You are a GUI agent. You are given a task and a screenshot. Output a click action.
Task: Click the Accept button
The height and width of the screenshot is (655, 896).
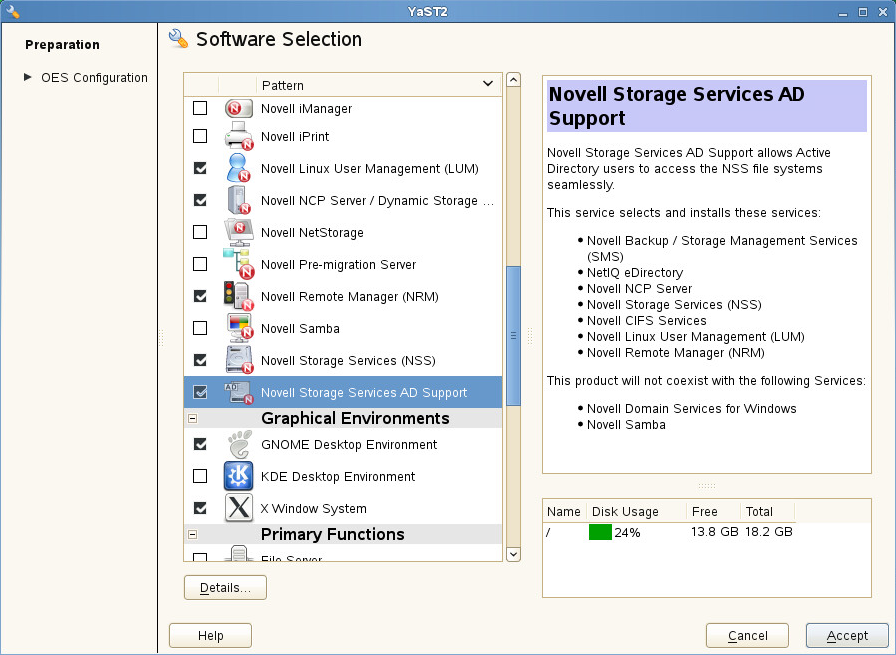tap(847, 635)
